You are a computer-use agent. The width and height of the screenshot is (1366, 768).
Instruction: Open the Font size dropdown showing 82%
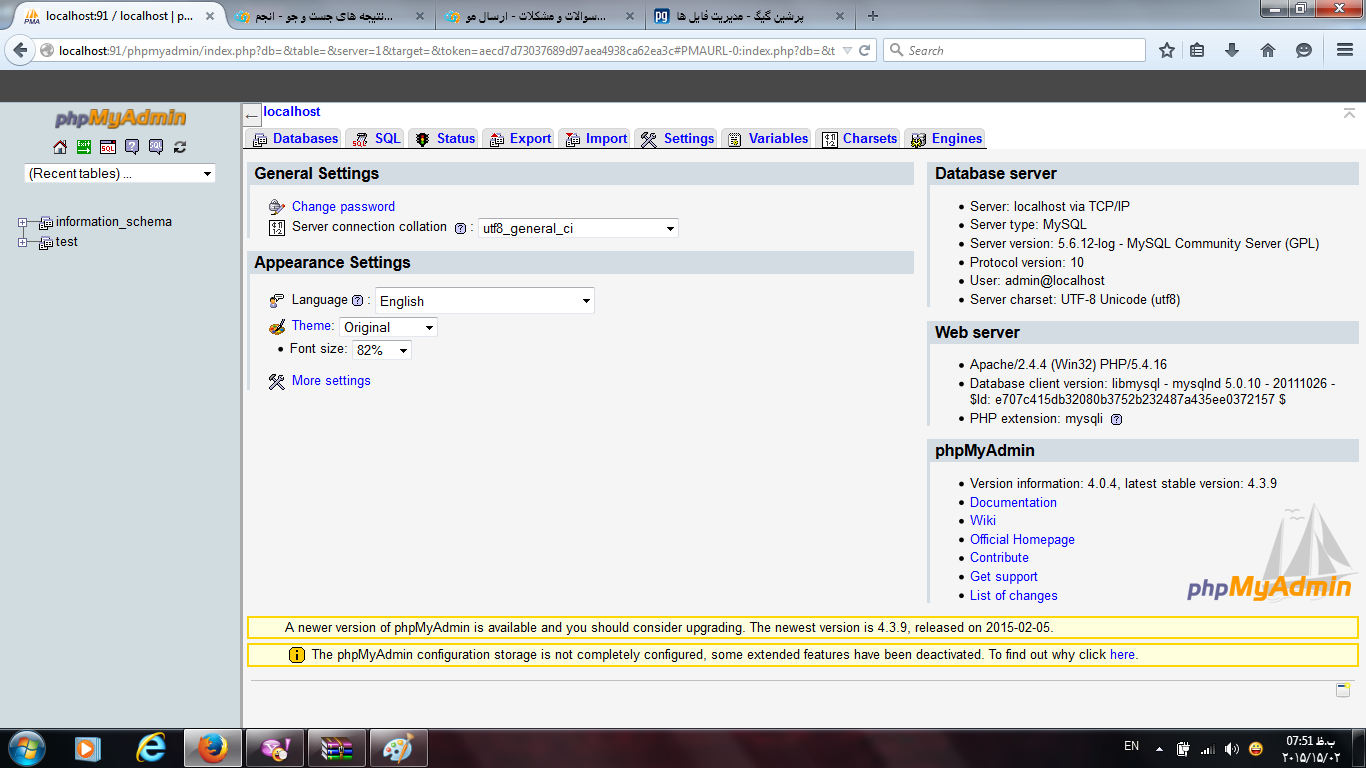click(382, 350)
